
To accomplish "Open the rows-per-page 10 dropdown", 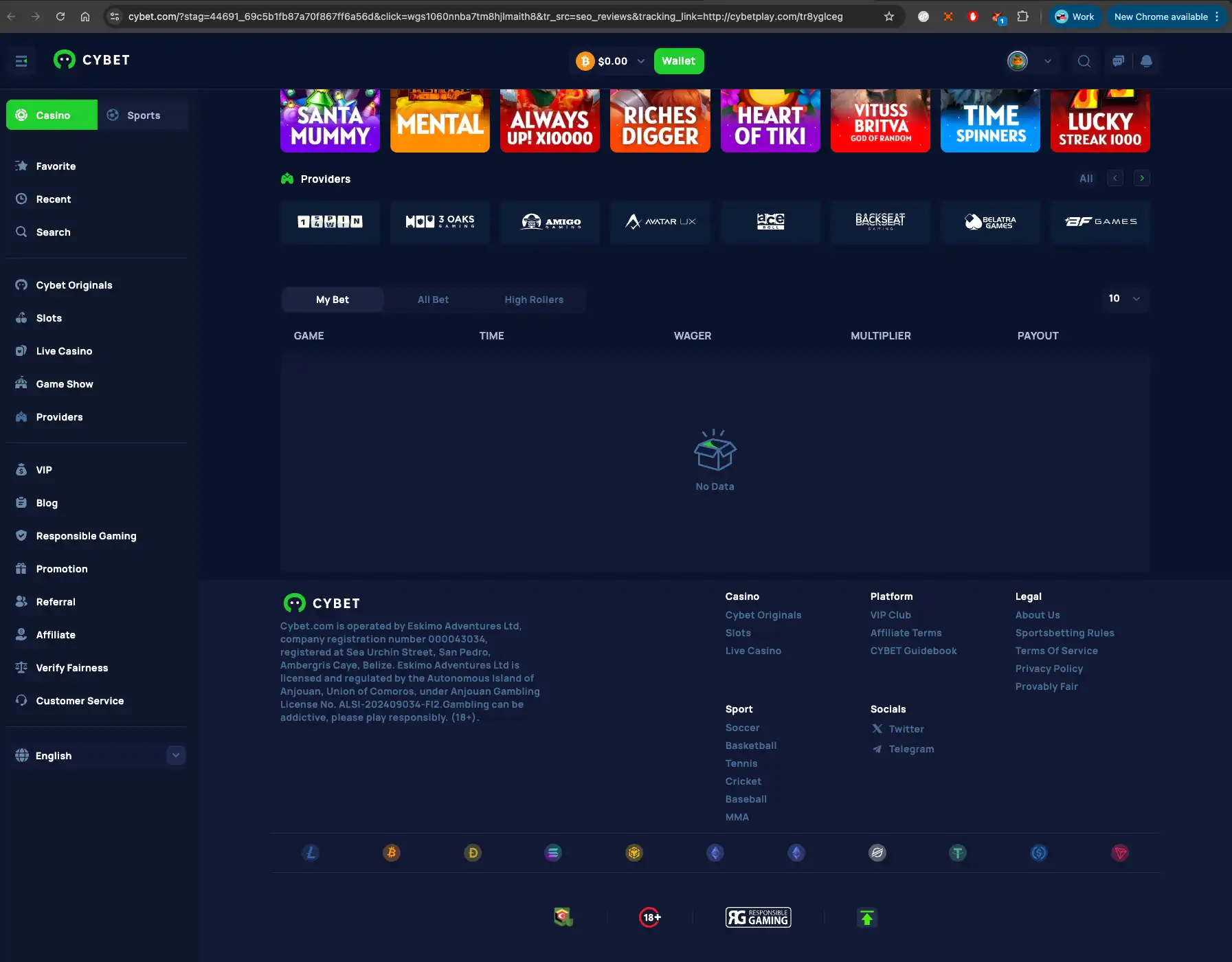I will [1124, 298].
